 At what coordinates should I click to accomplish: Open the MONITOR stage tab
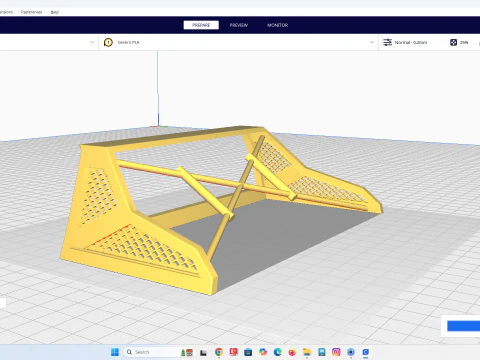tap(277, 25)
